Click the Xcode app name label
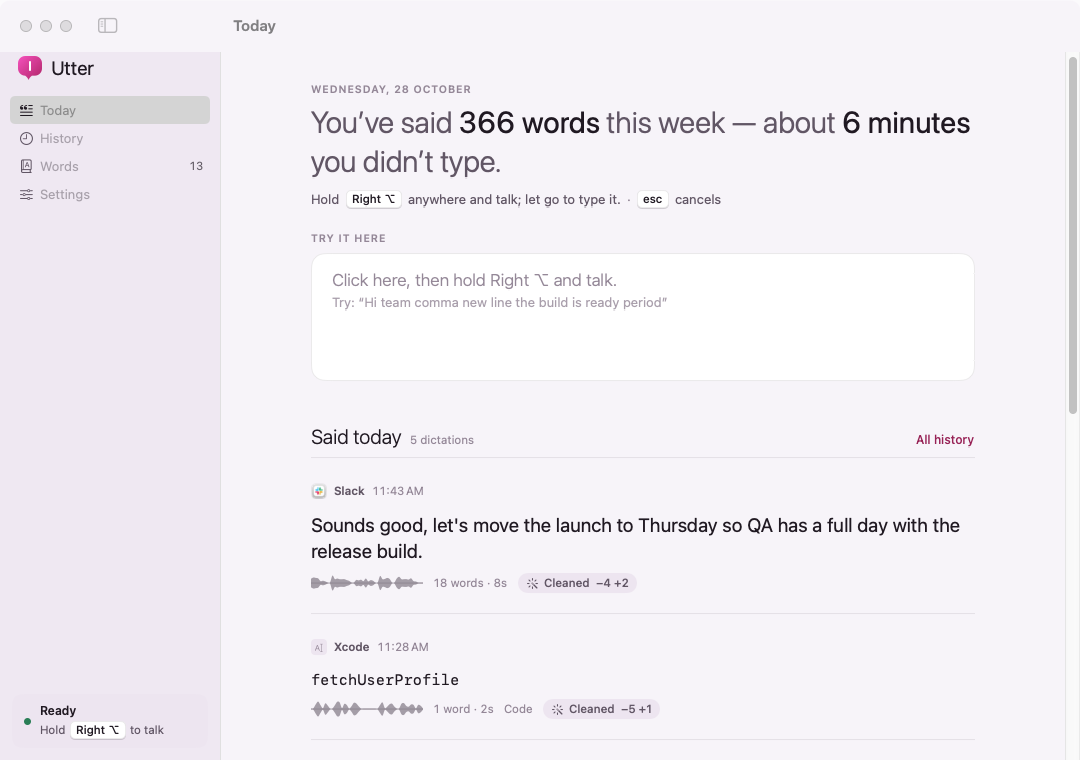This screenshot has height=760, width=1080. 351,647
